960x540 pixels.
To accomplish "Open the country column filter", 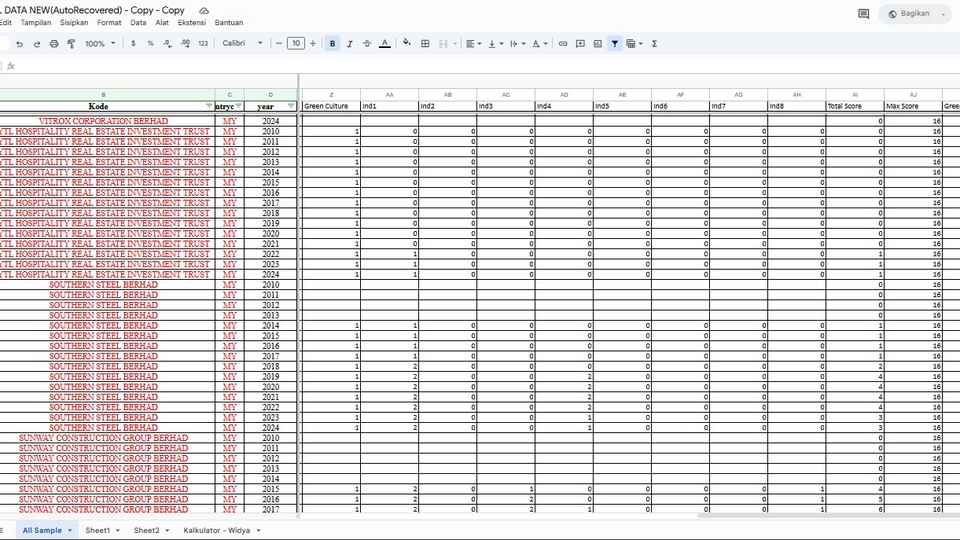I will point(239,106).
